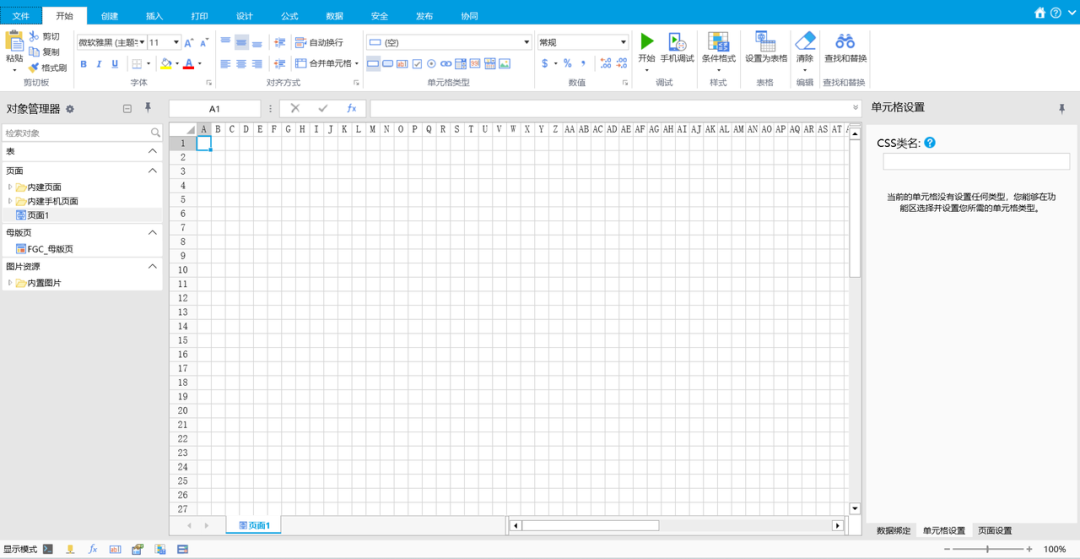Toggle italic formatting
The height and width of the screenshot is (559, 1080).
(98, 64)
